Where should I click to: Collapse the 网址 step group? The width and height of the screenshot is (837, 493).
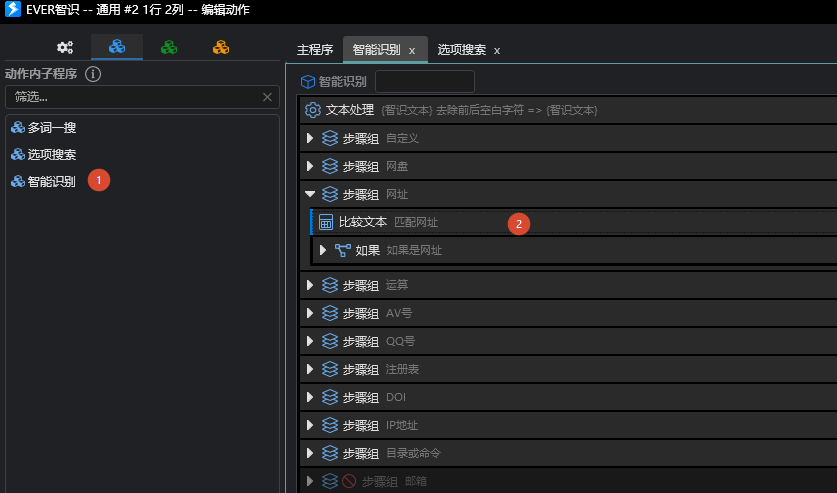[310, 194]
